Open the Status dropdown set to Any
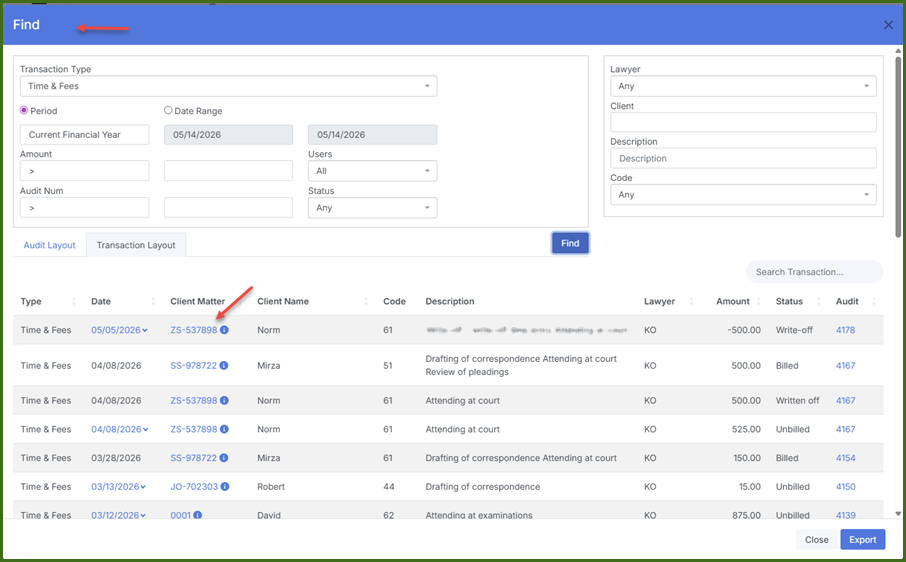906x562 pixels. point(372,208)
